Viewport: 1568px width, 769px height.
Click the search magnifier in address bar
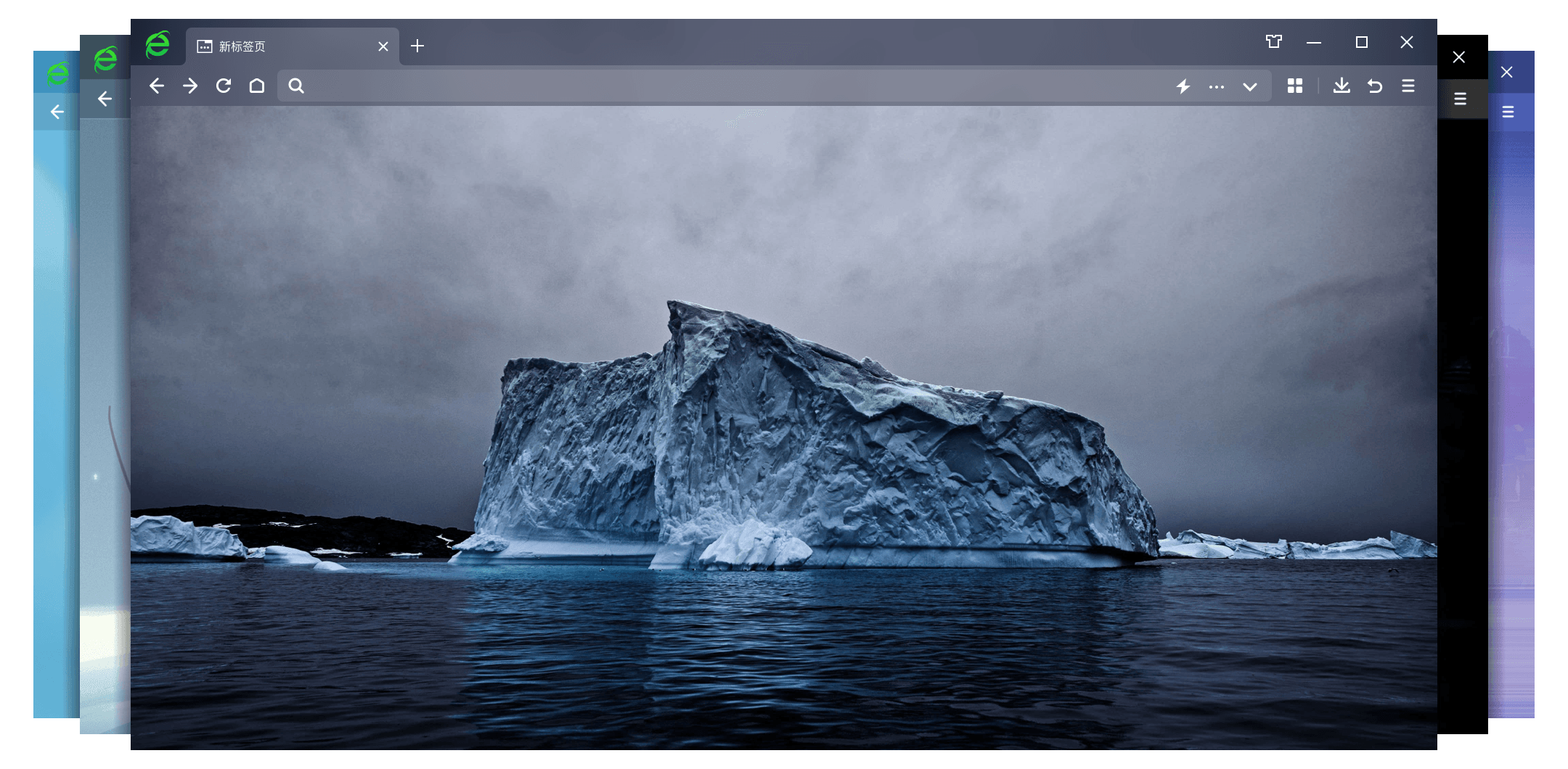pos(296,86)
